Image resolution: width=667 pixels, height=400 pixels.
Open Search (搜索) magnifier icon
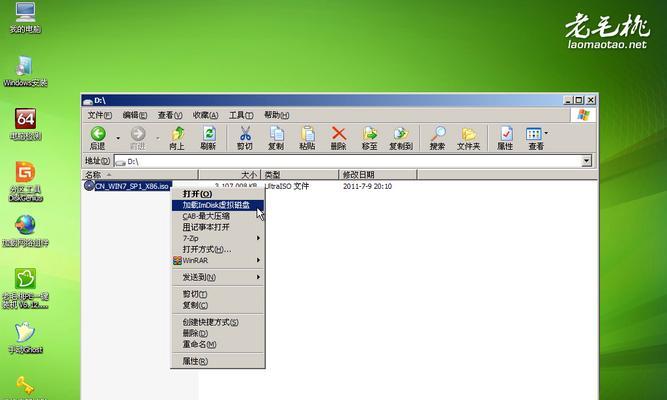coord(438,134)
